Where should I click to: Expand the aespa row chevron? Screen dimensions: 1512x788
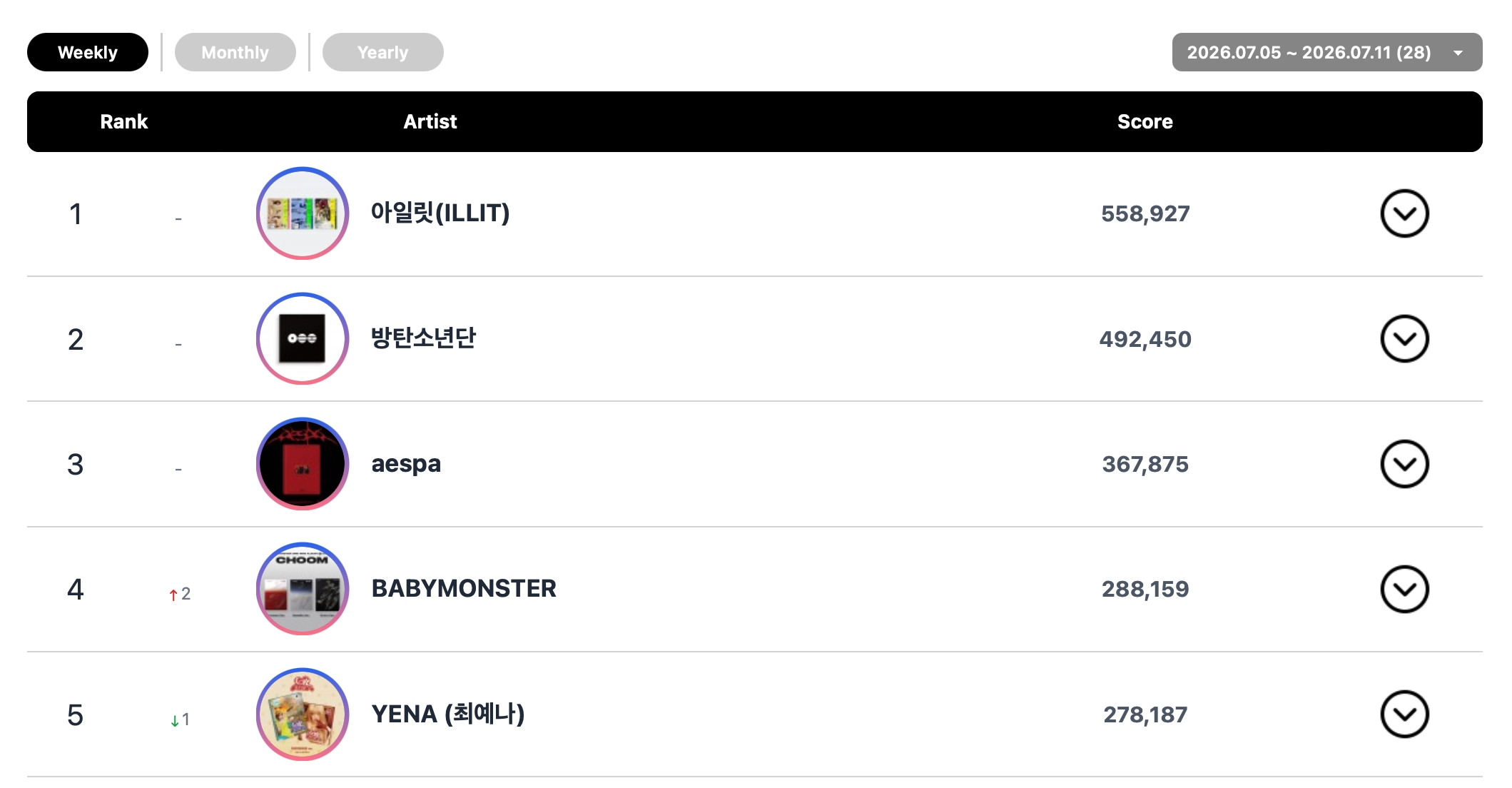coord(1404,464)
